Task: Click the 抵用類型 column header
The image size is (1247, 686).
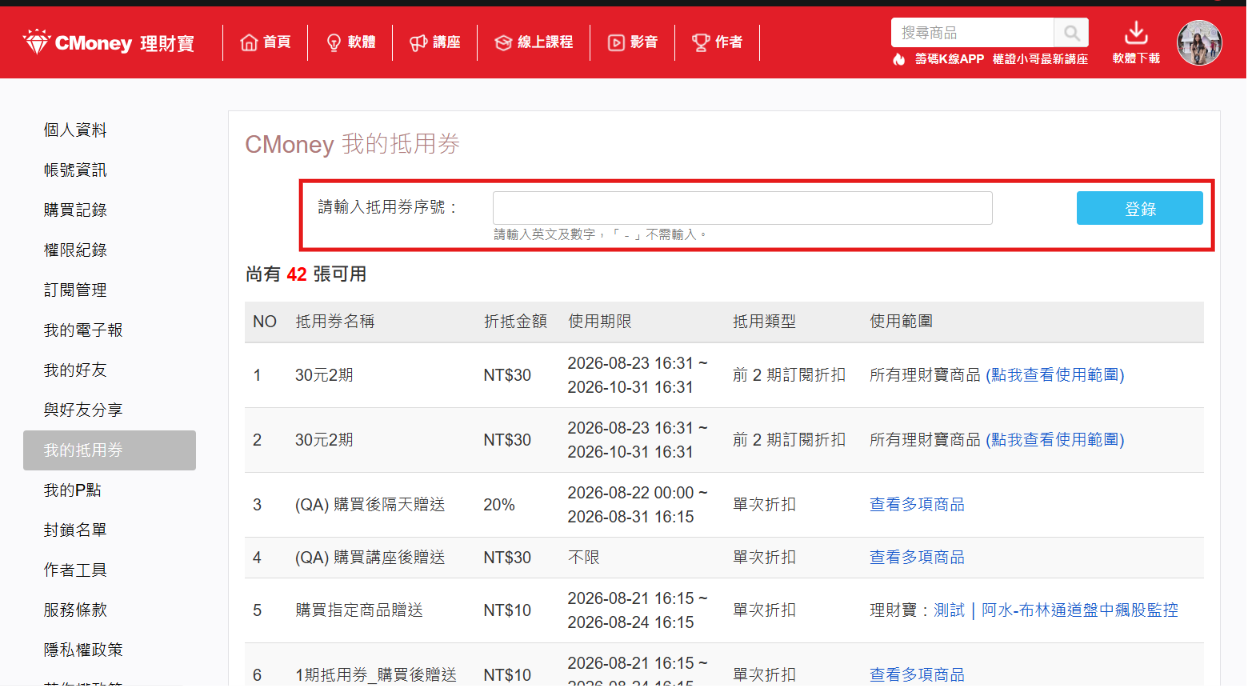Action: point(764,322)
